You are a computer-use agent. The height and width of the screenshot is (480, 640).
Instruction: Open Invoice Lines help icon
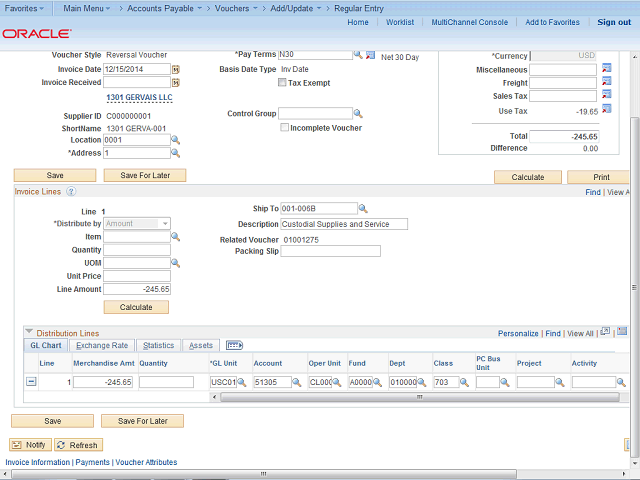[x=71, y=191]
